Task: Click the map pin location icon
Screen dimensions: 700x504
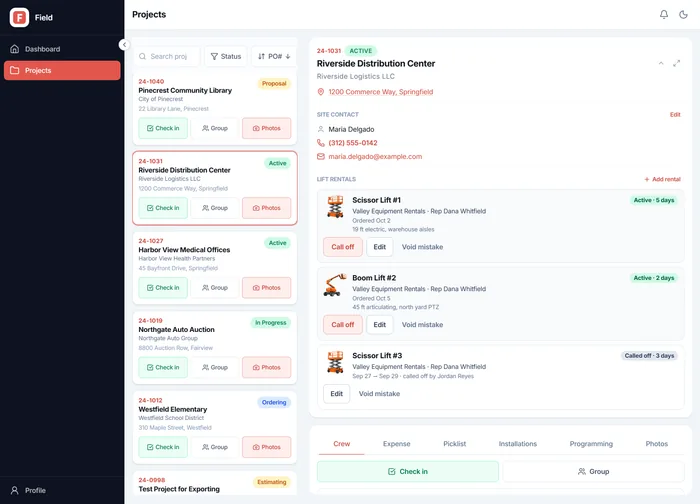Action: click(321, 92)
